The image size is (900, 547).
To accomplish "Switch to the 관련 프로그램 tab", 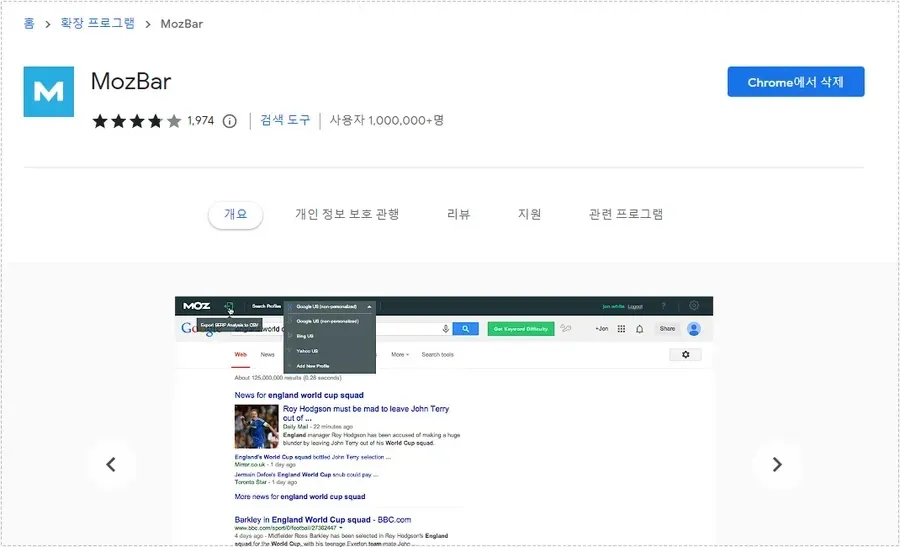I will (x=626, y=215).
